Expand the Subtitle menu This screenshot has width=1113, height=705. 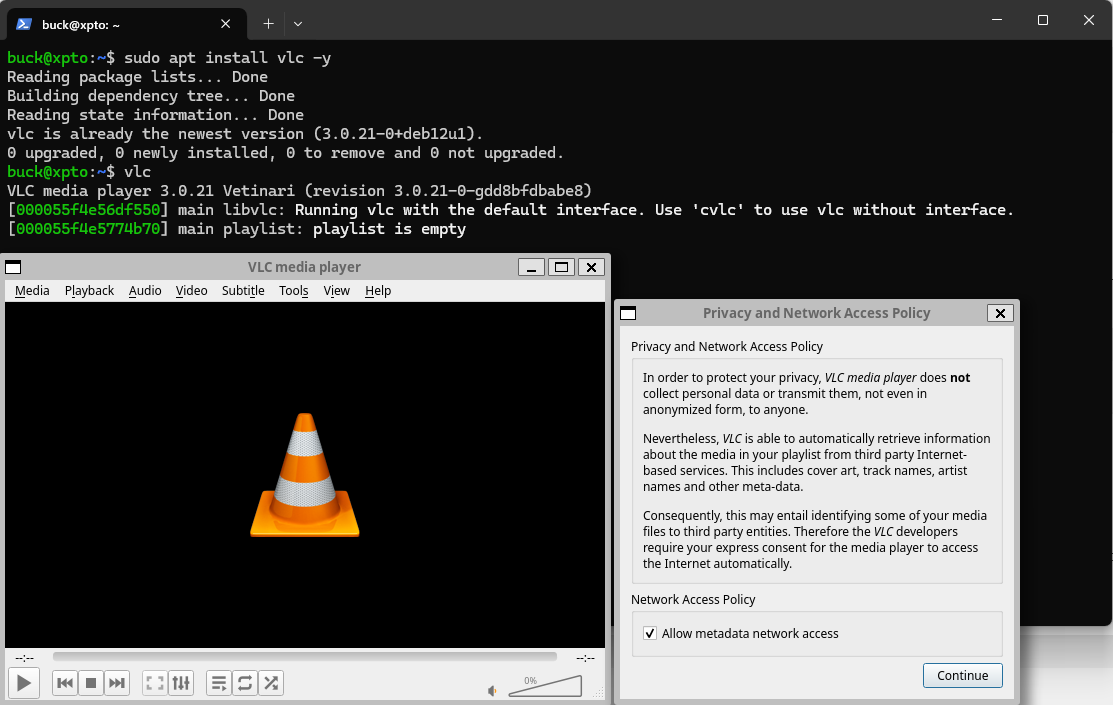pos(243,291)
